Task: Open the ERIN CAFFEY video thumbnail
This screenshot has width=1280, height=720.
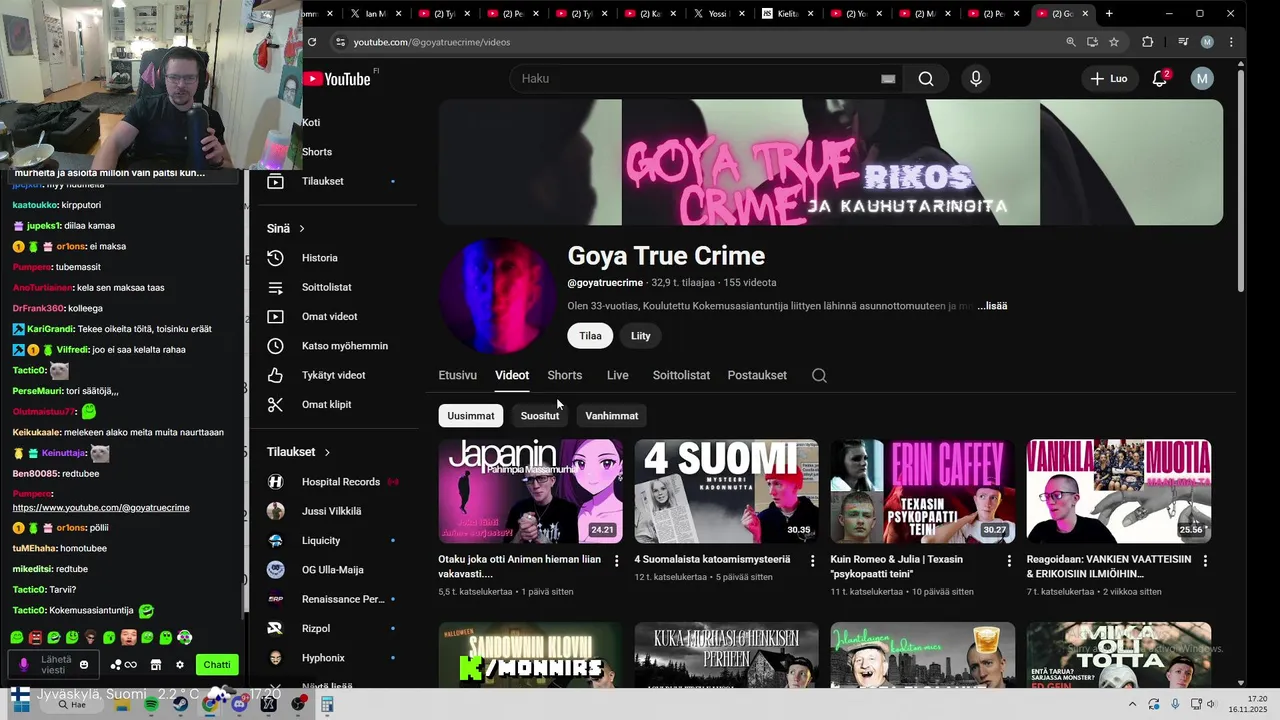Action: tap(923, 492)
